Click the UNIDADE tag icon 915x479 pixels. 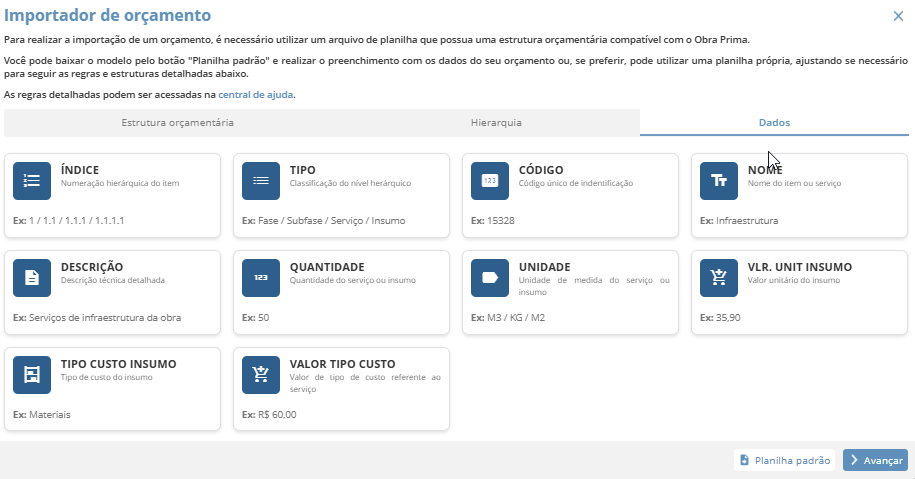(490, 278)
